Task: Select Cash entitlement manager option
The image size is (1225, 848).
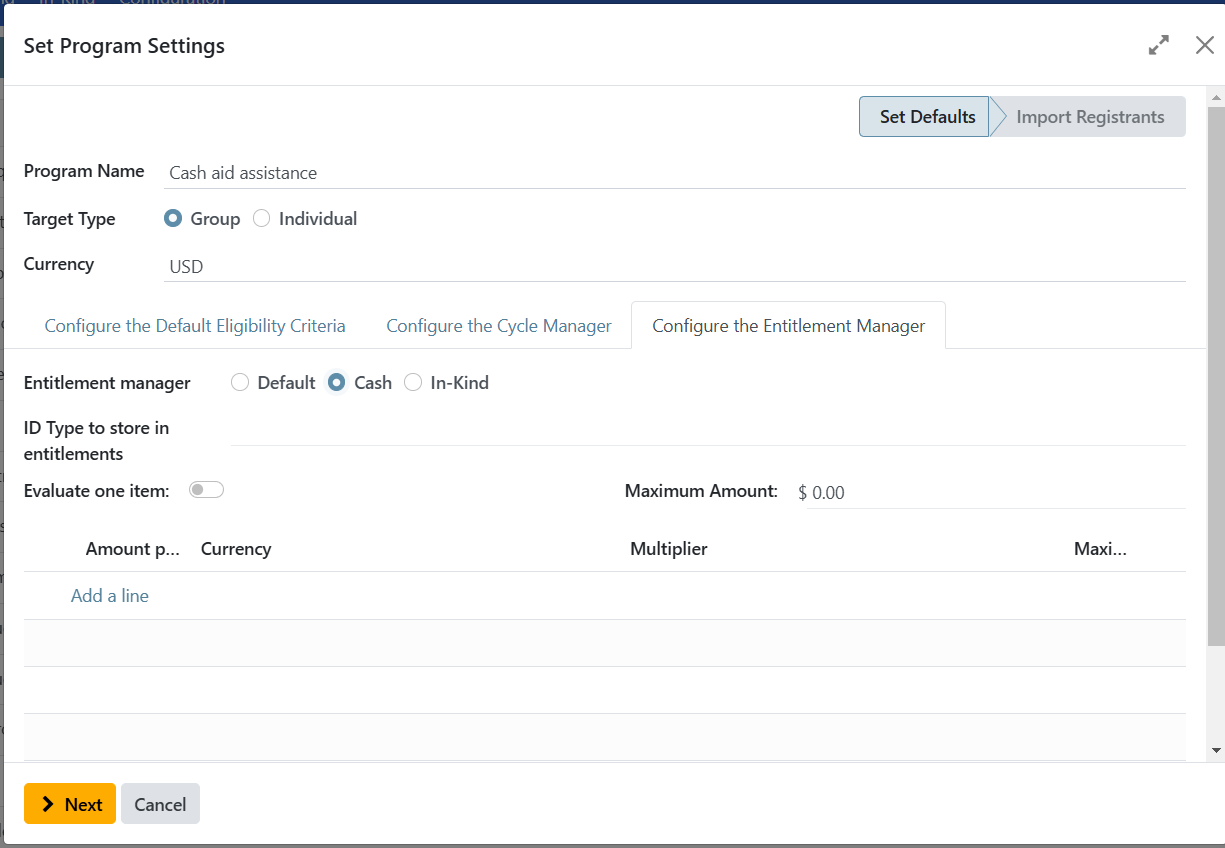Action: tap(336, 382)
